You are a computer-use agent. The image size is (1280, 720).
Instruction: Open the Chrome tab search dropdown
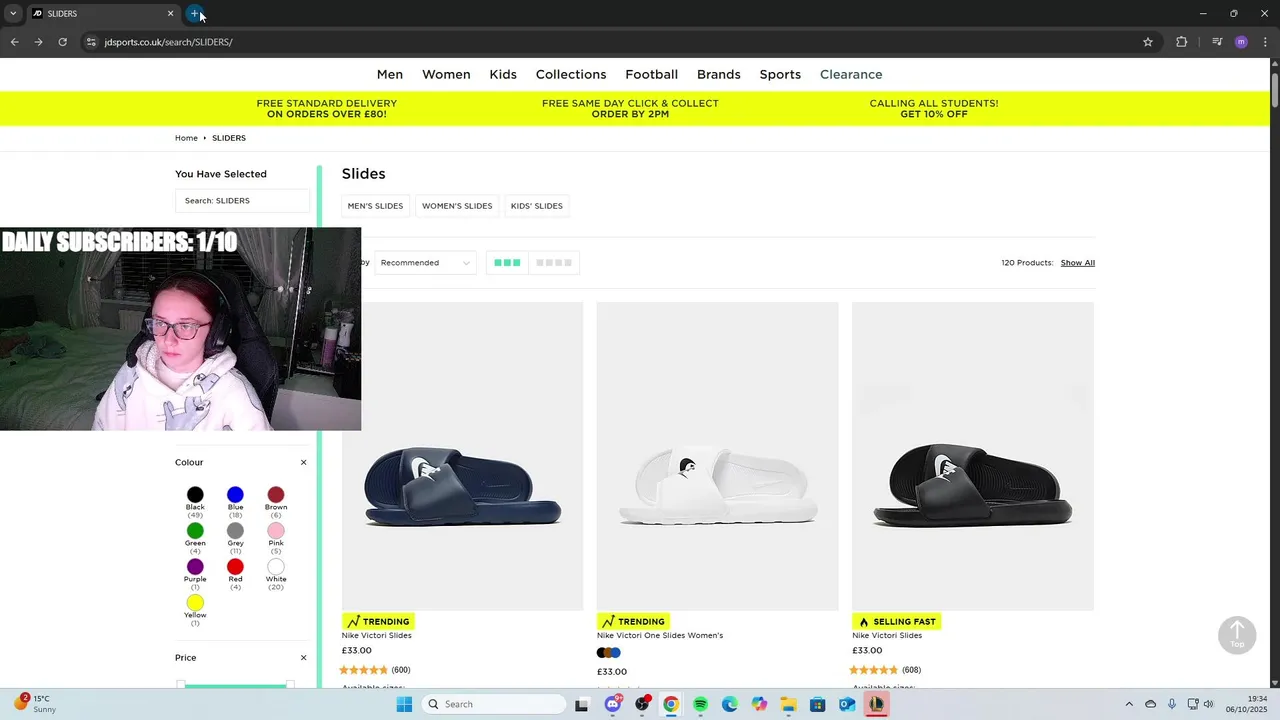point(13,14)
